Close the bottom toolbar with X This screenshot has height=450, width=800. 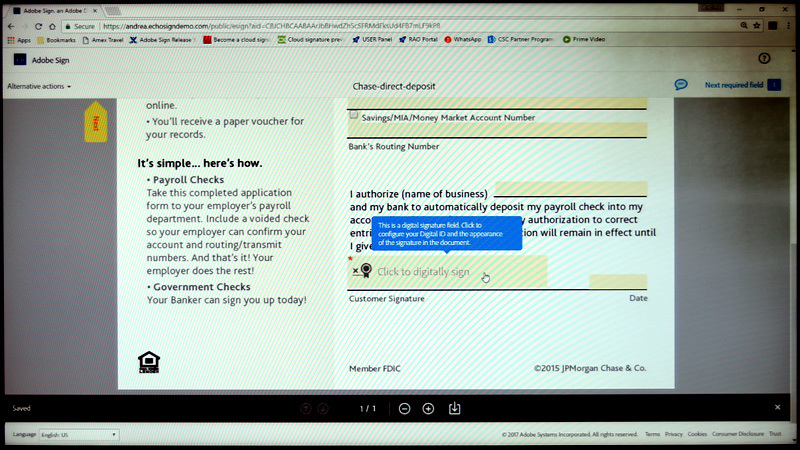[778, 407]
